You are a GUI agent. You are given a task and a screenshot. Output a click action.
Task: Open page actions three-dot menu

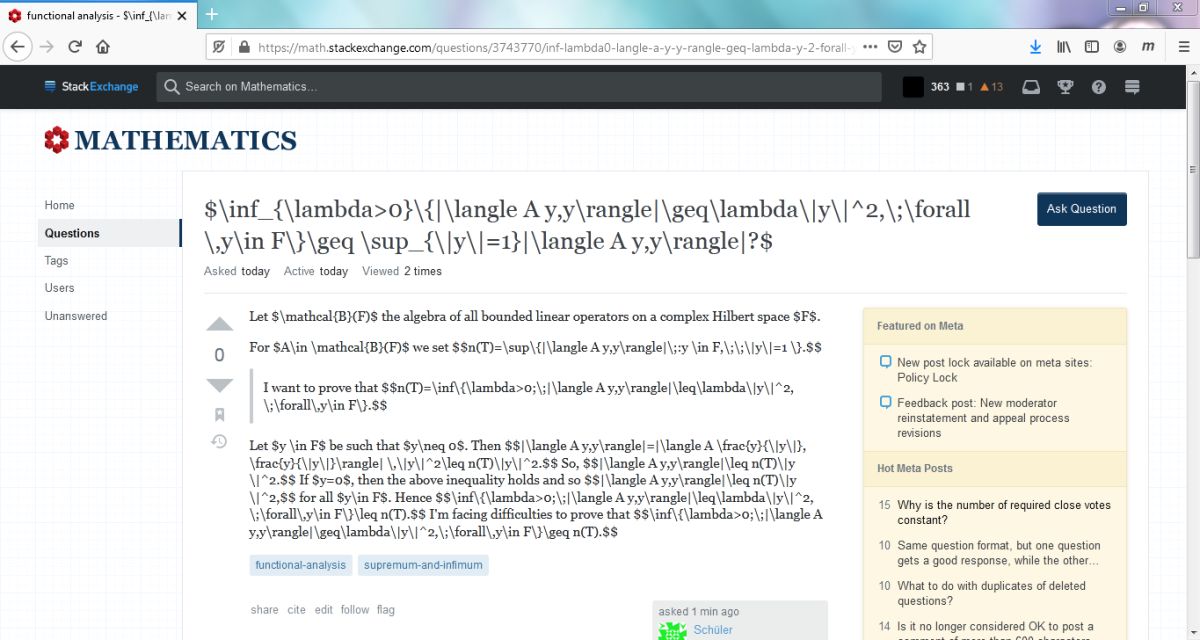(x=871, y=47)
